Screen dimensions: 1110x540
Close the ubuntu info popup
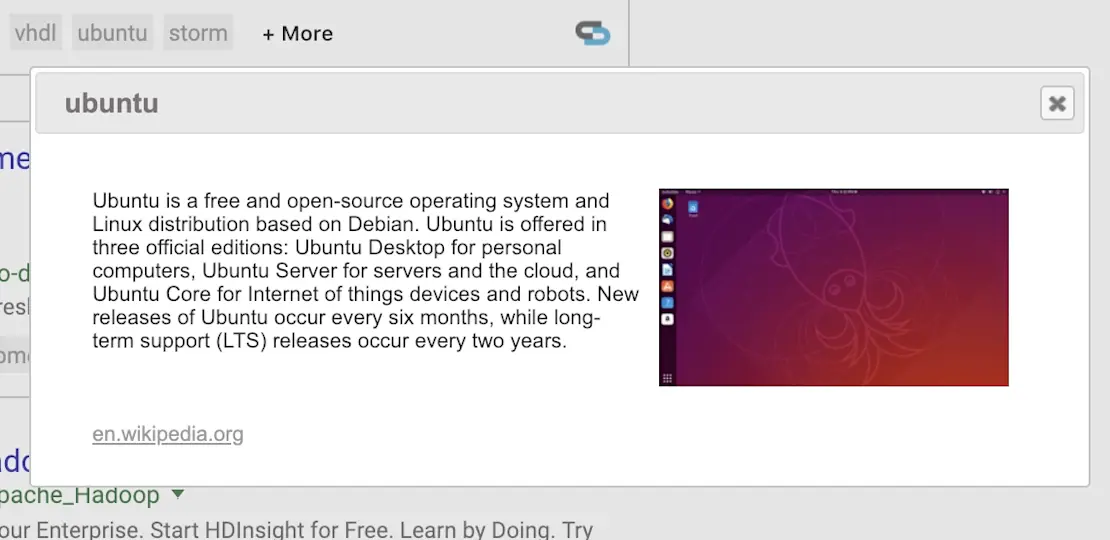(x=1057, y=103)
